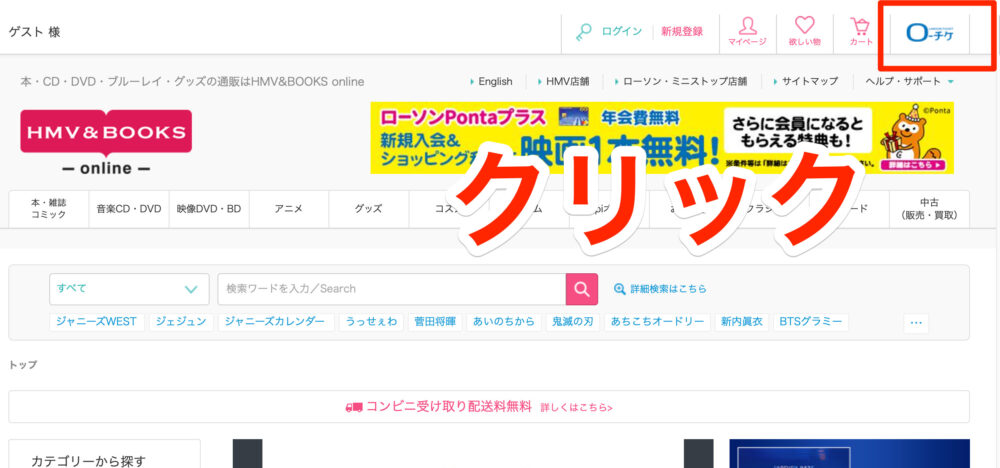
Task: Click the ローソンPontaプラス banner ad
Action: [x=662, y=138]
